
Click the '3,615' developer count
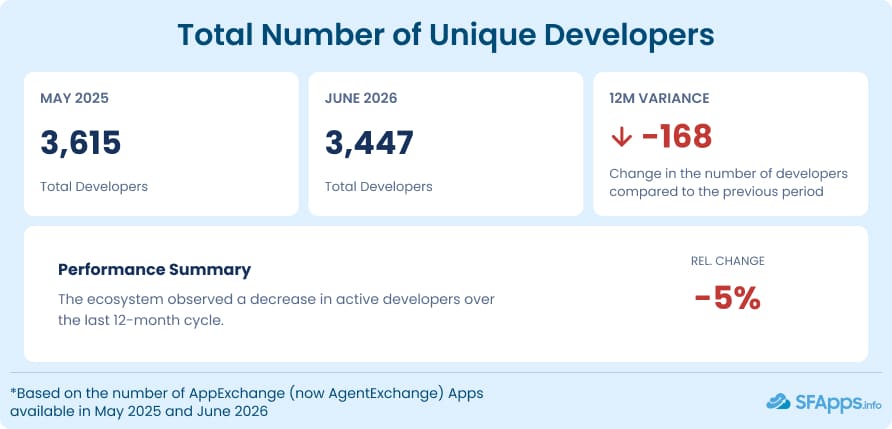point(80,142)
